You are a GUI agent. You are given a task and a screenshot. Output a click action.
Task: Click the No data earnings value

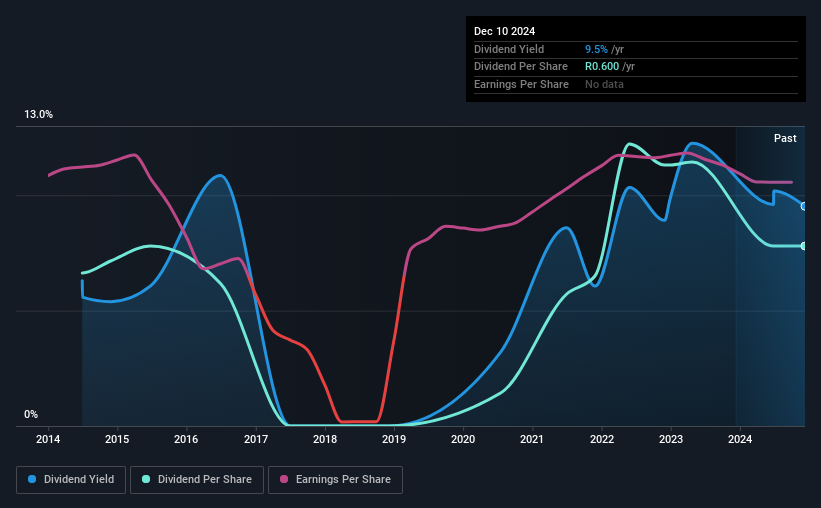tap(604, 84)
